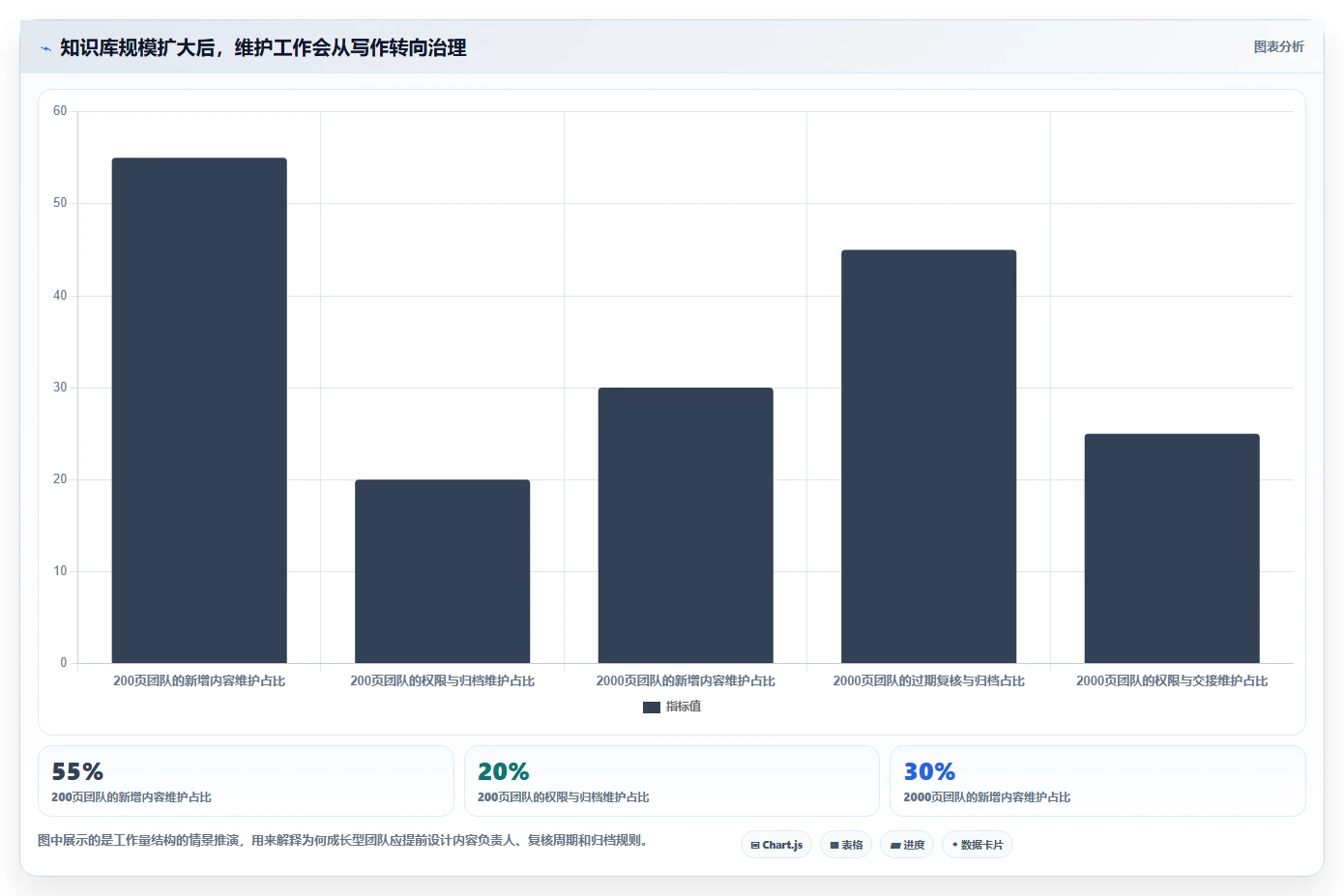The image size is (1344, 896).
Task: Click the chart title 知识库规模扩大后，维护工作会从写作转向治理
Action: click(x=263, y=47)
